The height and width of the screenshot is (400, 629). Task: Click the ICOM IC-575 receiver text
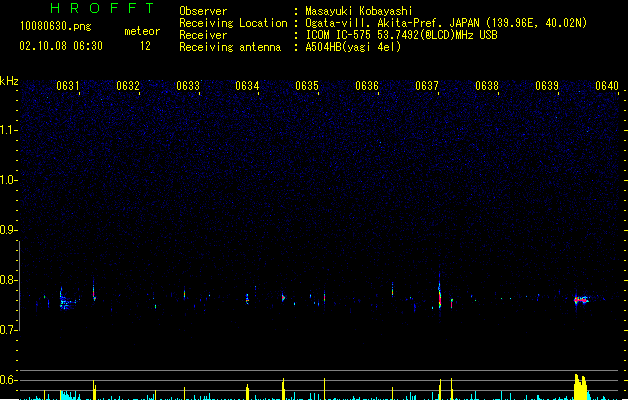401,35
